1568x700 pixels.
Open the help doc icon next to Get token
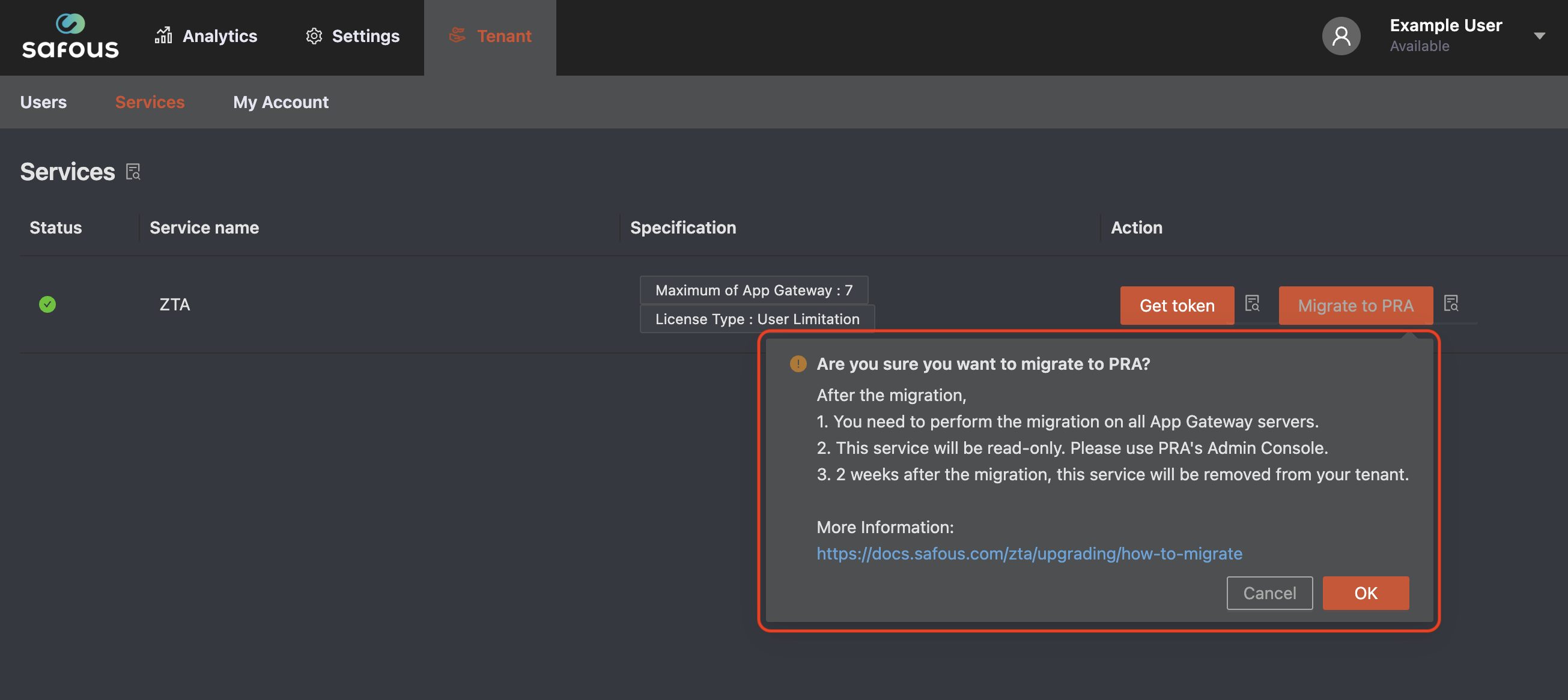(x=1252, y=303)
